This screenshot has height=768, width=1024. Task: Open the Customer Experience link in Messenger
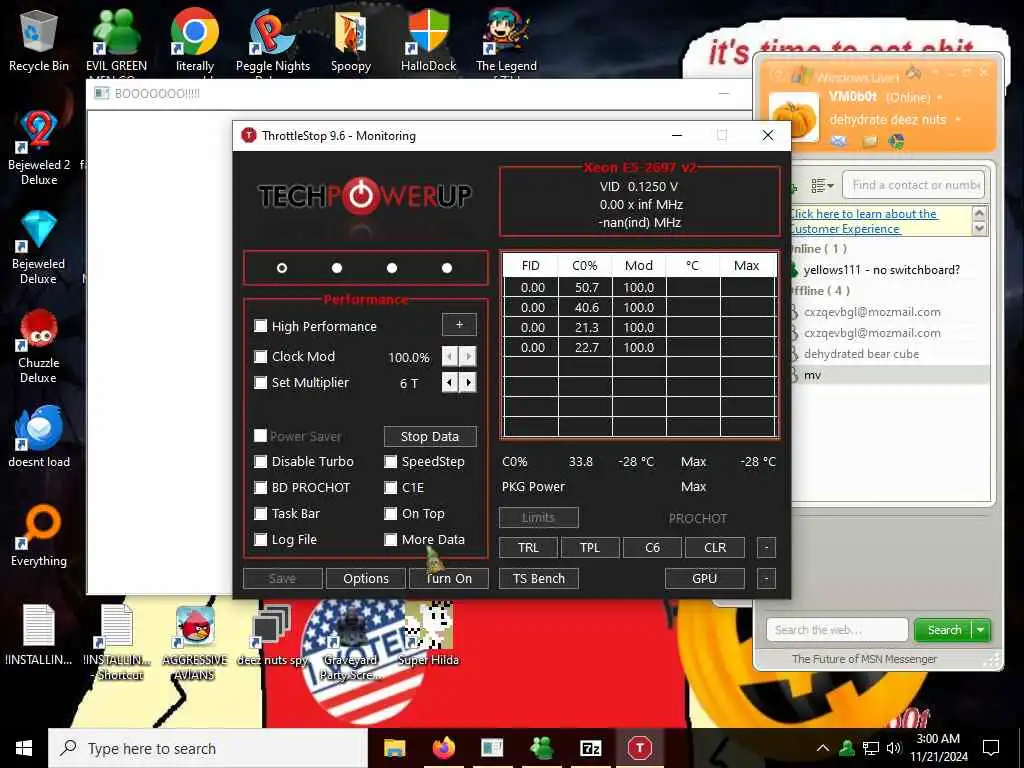pos(863,221)
